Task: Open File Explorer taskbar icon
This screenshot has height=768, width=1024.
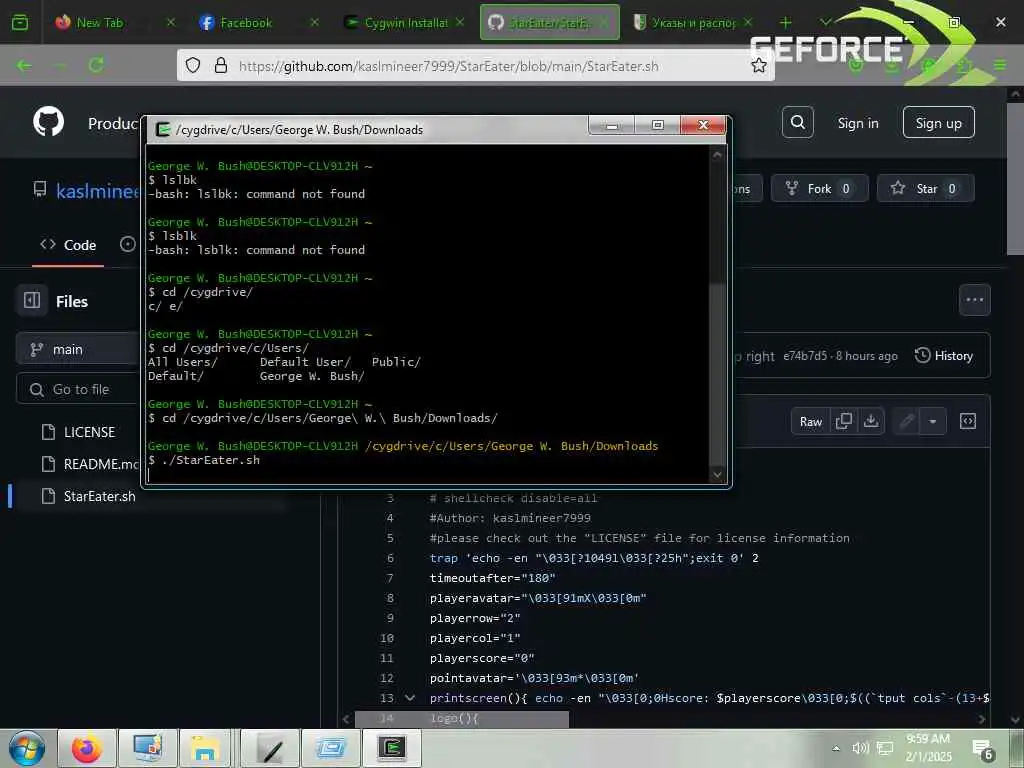Action: 204,748
